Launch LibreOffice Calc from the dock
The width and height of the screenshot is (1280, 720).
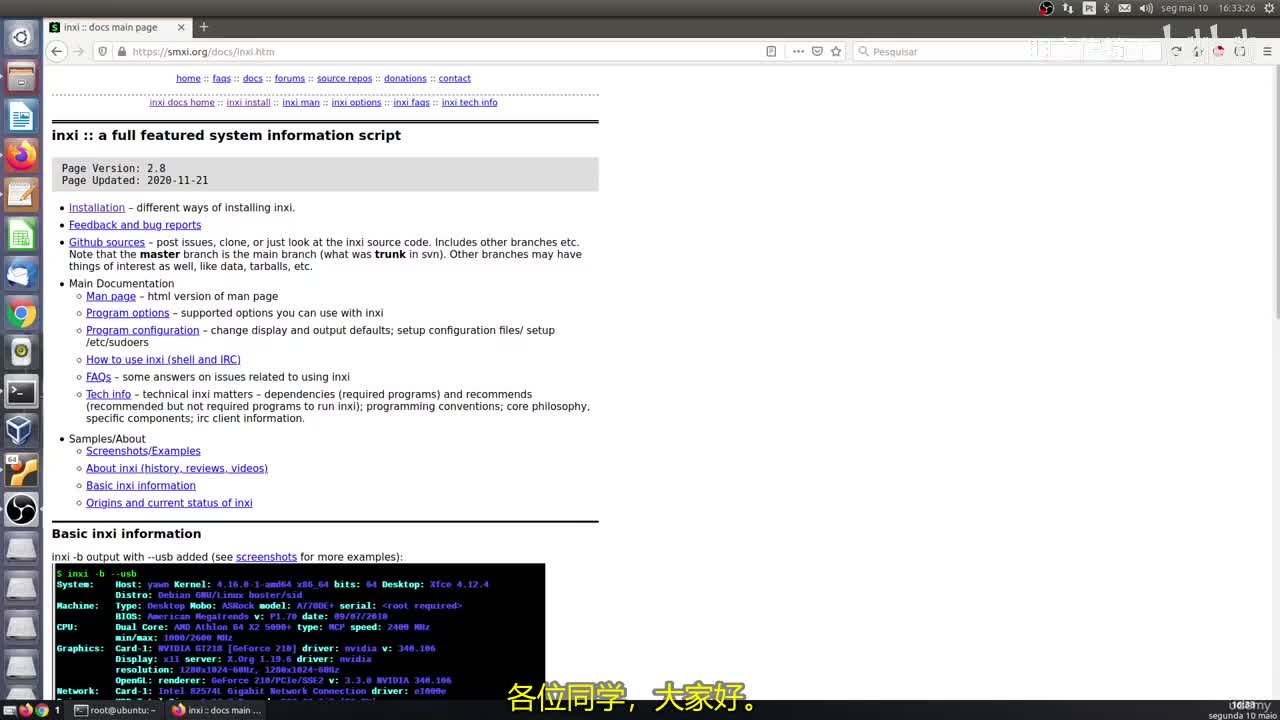[x=21, y=234]
